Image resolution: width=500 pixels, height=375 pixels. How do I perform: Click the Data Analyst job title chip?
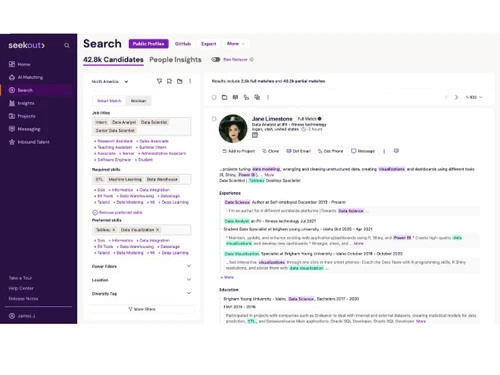coord(124,122)
